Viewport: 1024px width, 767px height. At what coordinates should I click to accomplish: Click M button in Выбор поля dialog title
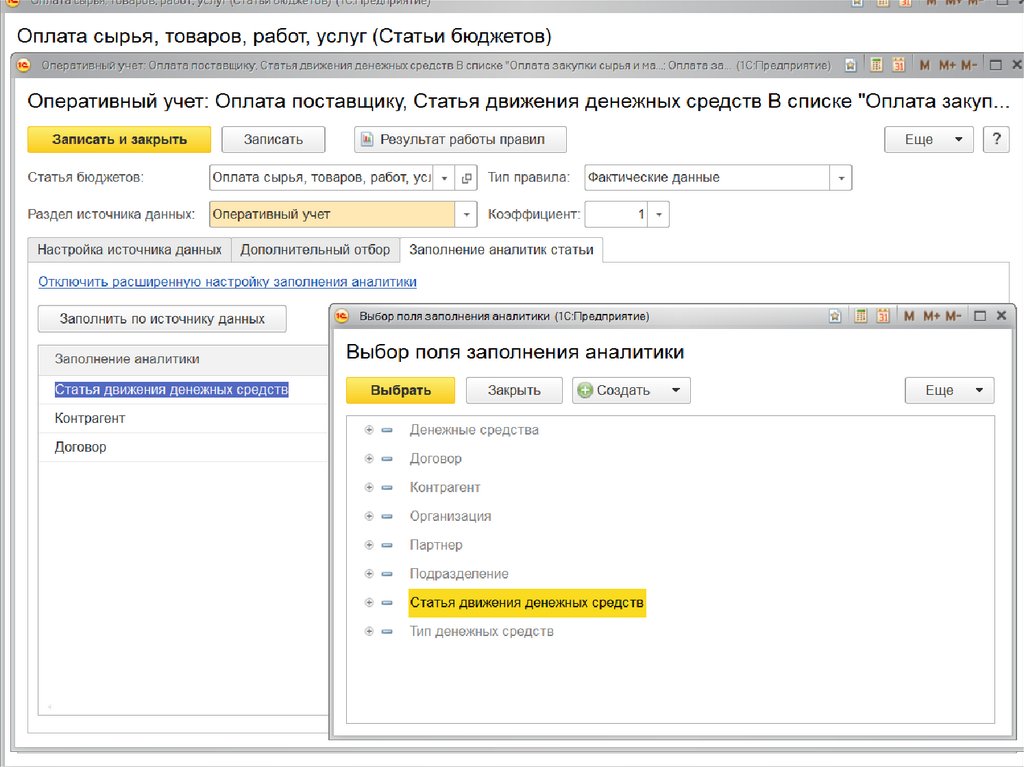[908, 316]
